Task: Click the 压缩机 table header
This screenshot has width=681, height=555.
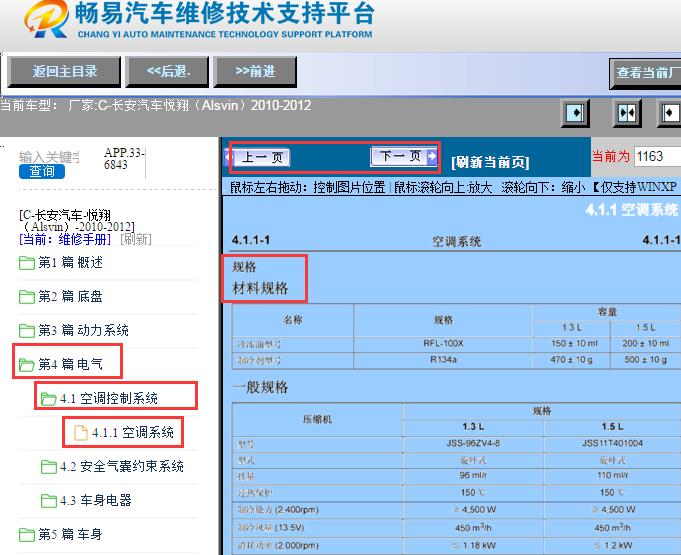Action: [x=317, y=419]
